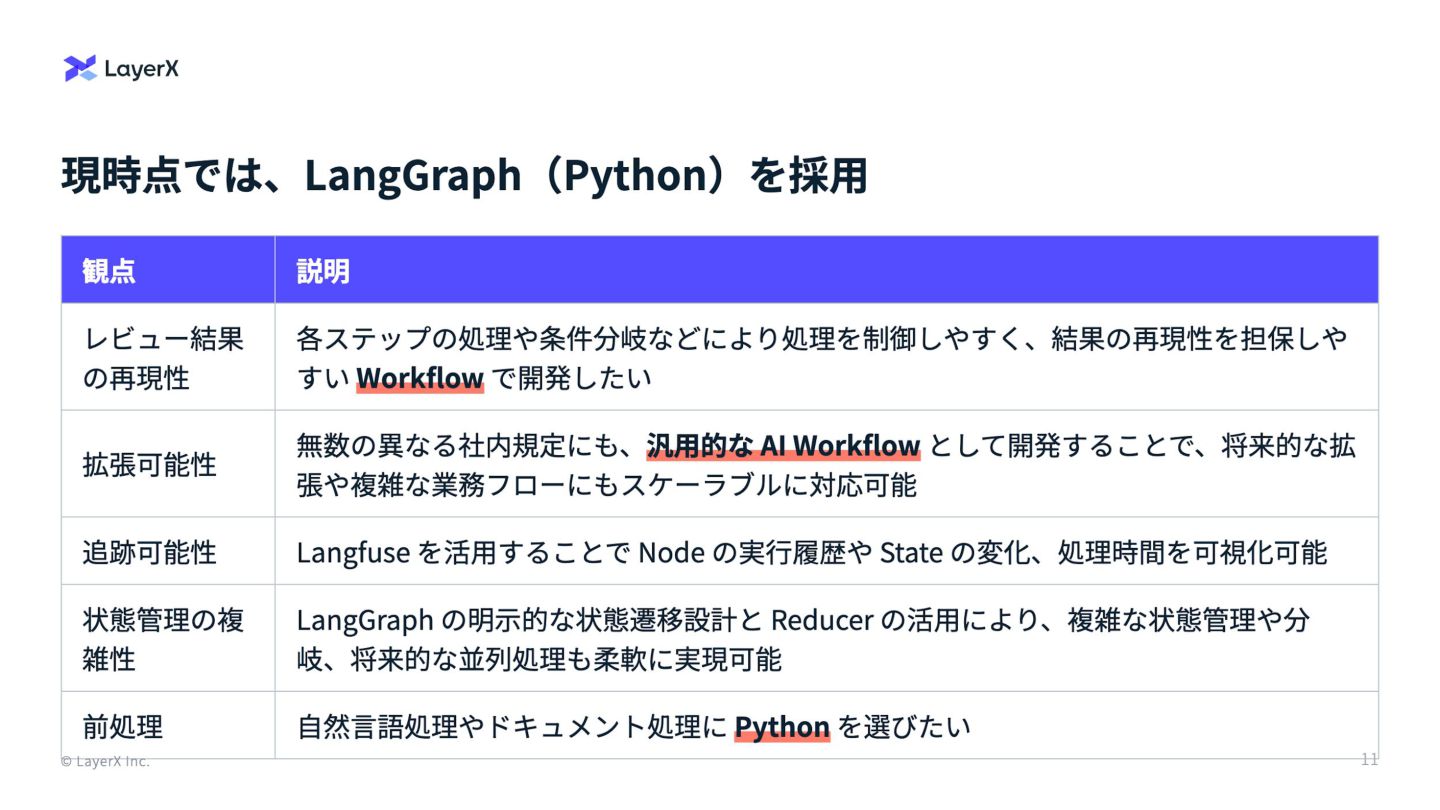Click the slide page number 11

(x=1369, y=759)
